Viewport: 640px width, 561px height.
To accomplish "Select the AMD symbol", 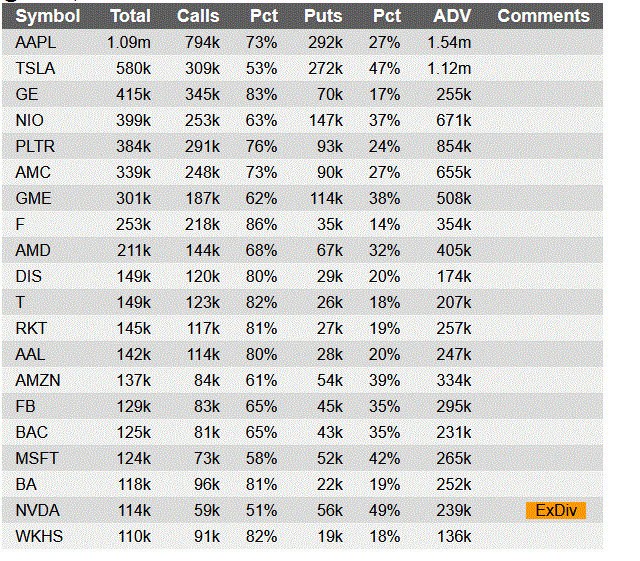I will click(x=33, y=250).
